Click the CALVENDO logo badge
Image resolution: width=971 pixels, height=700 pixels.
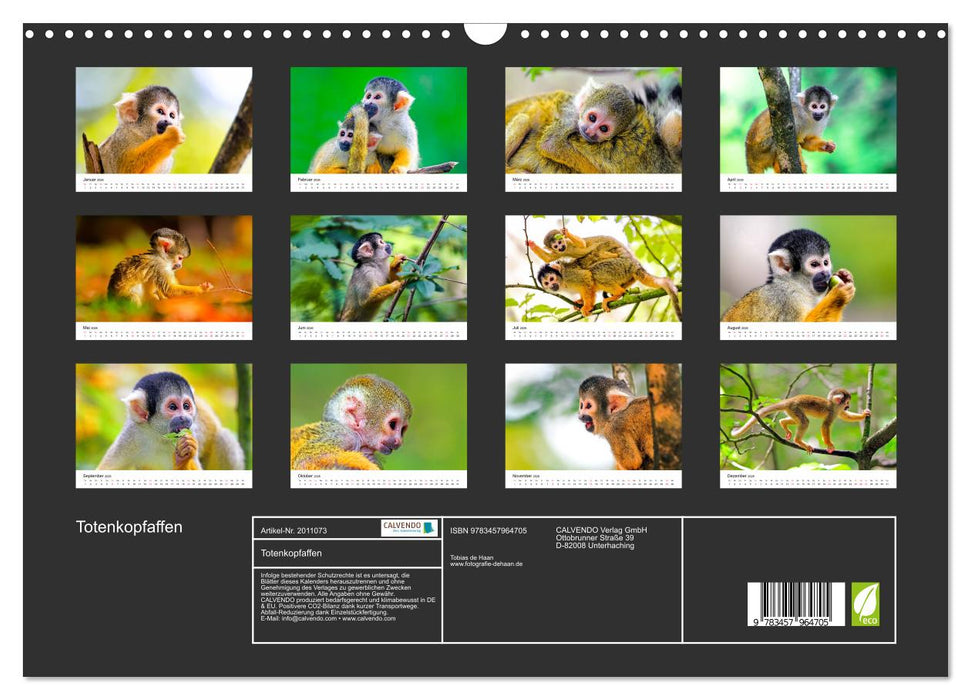(408, 528)
